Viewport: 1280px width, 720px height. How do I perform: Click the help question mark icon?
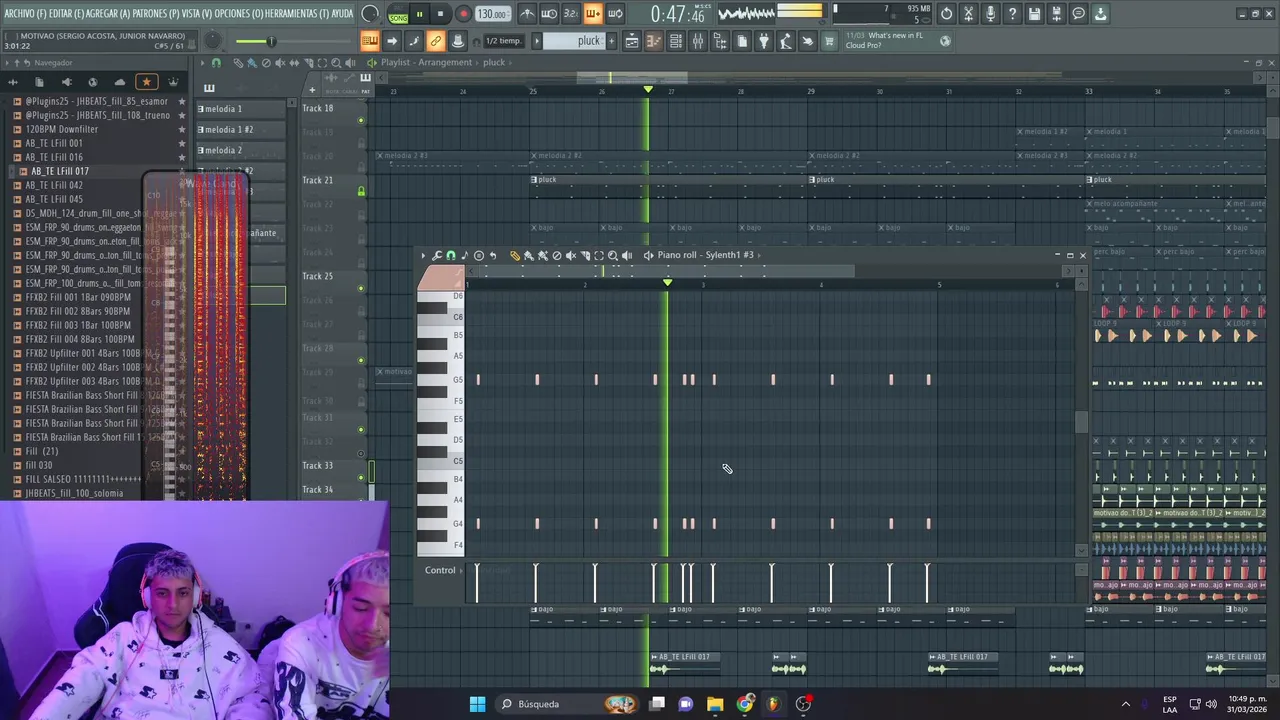(x=1012, y=14)
